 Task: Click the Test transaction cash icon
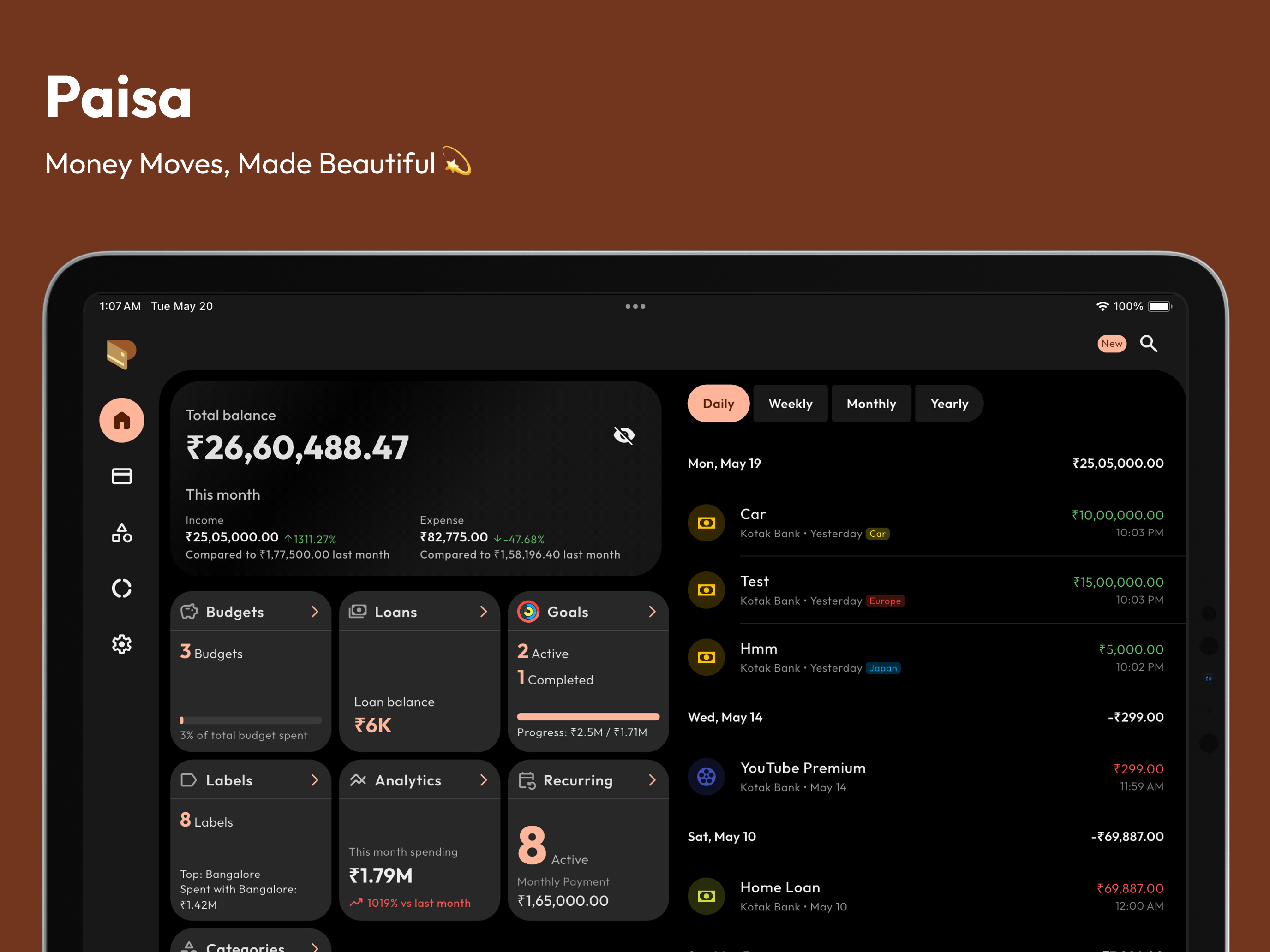[706, 590]
